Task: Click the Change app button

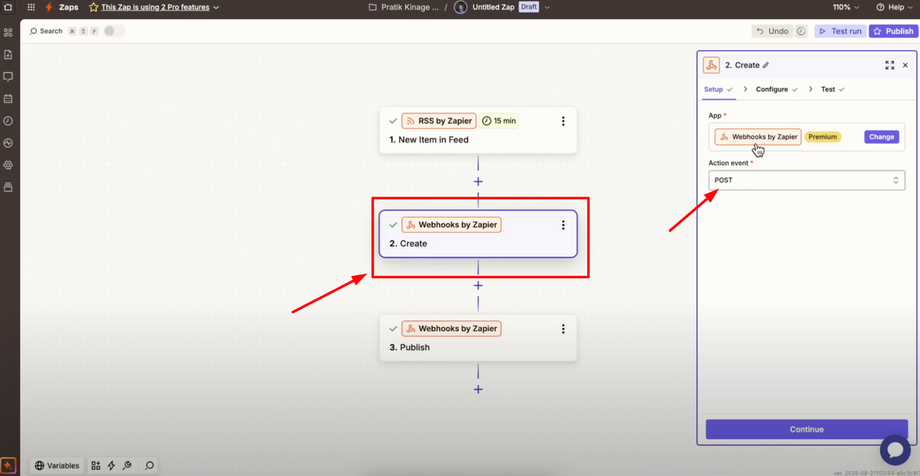Action: 881,137
